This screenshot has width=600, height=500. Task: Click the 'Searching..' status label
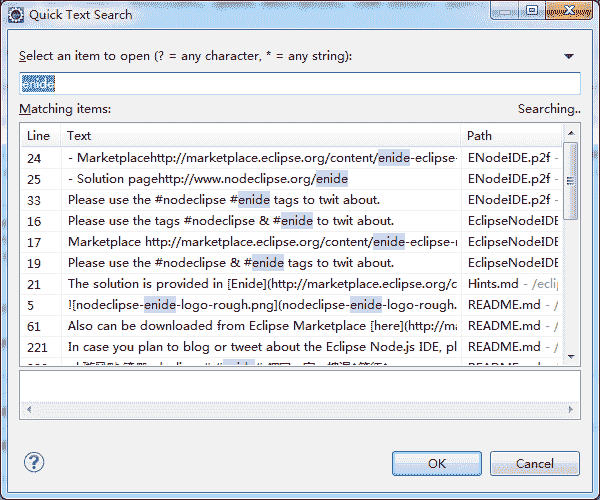549,109
